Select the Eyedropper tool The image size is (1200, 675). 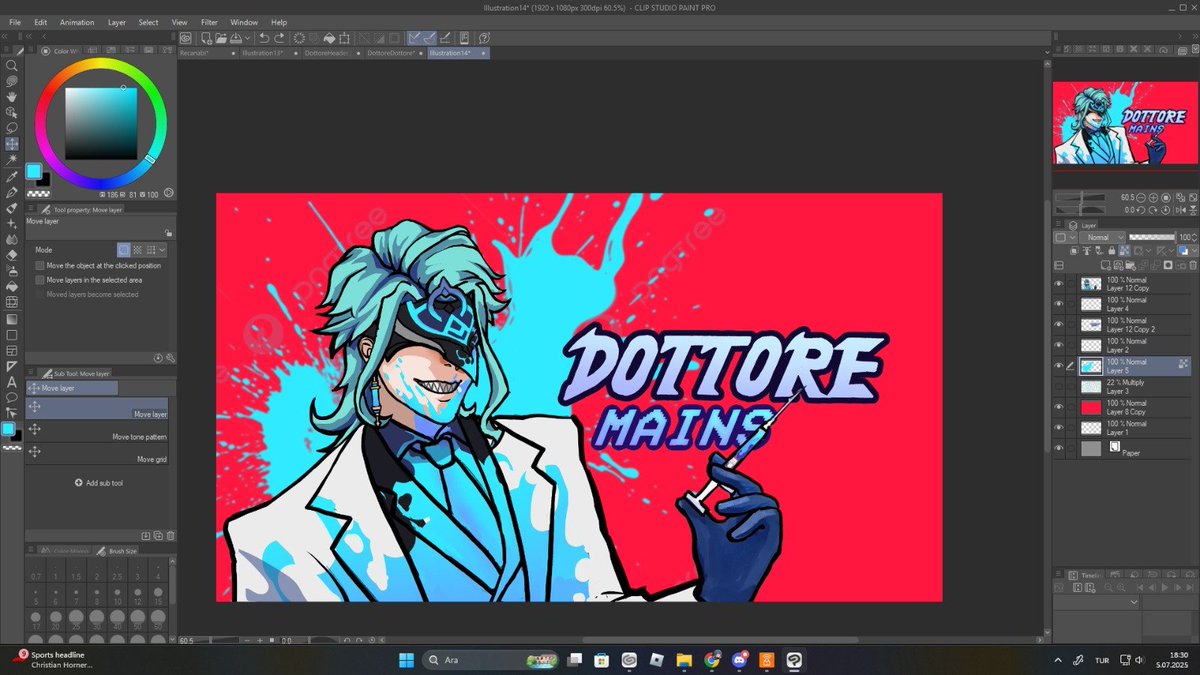pos(12,176)
